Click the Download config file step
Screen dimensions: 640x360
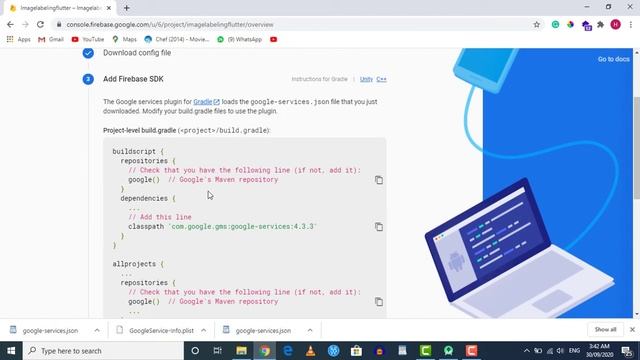coord(137,53)
